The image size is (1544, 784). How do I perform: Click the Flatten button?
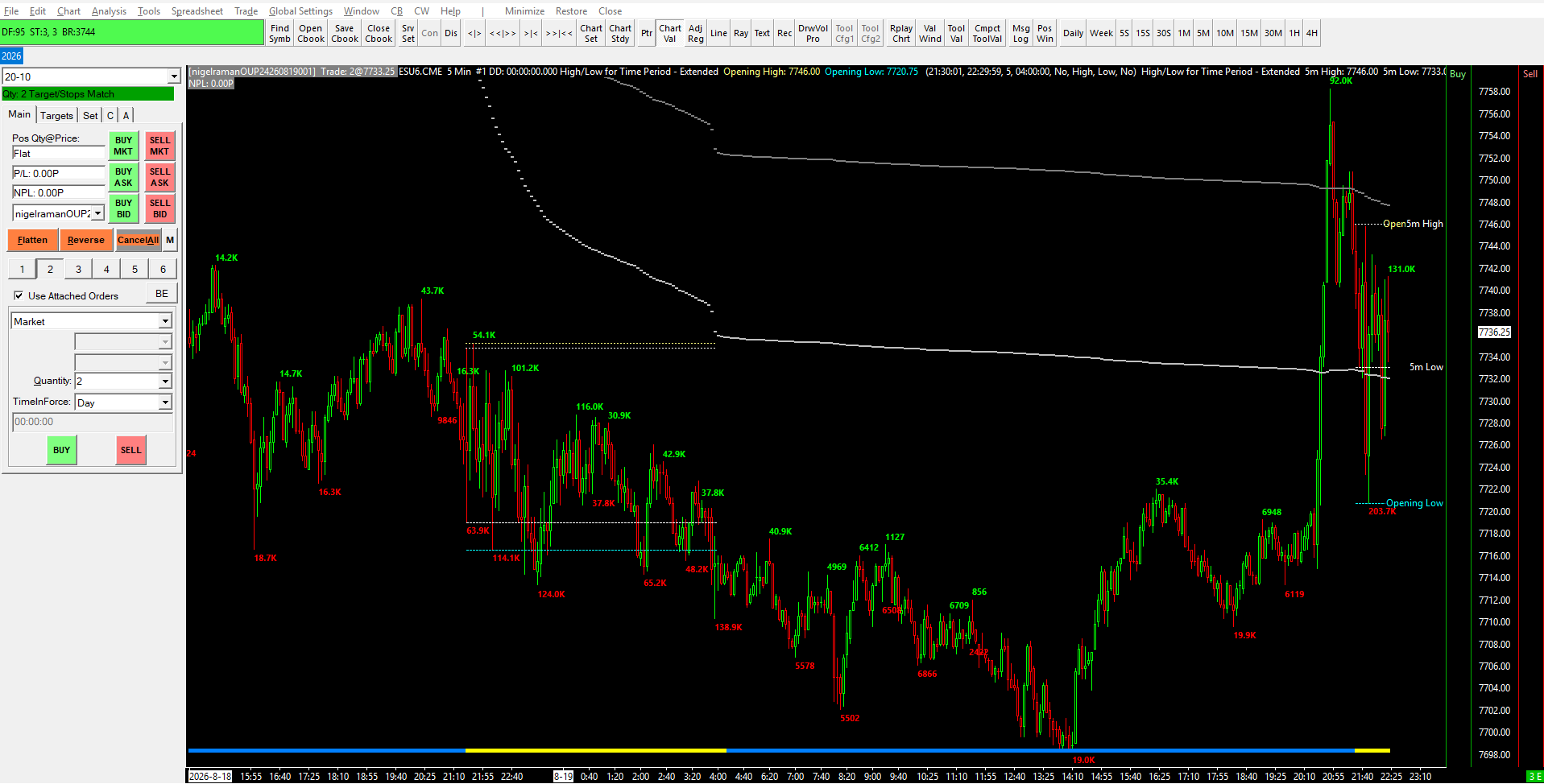pyautogui.click(x=32, y=240)
